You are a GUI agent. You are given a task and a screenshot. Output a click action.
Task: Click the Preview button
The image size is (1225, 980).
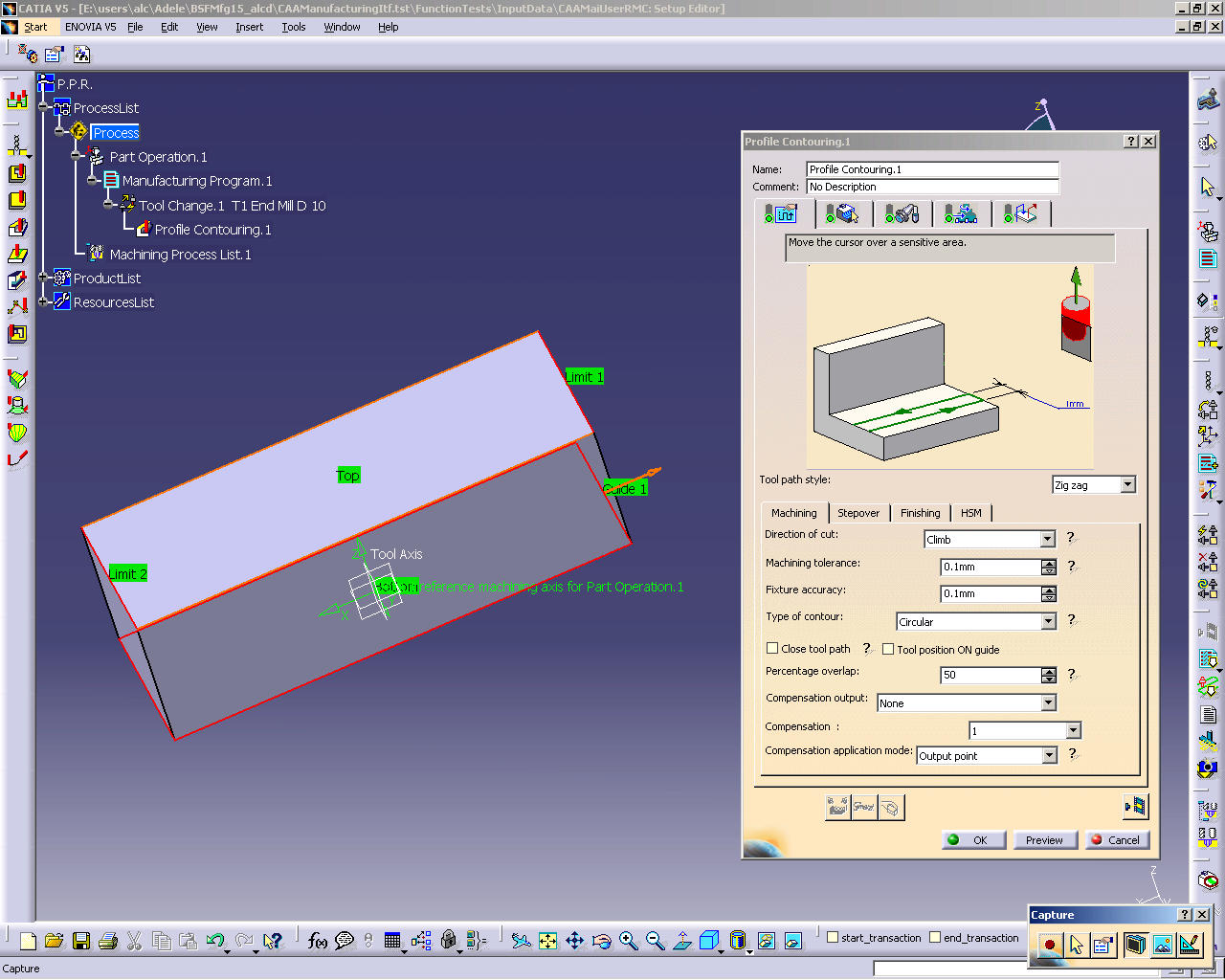(1044, 840)
